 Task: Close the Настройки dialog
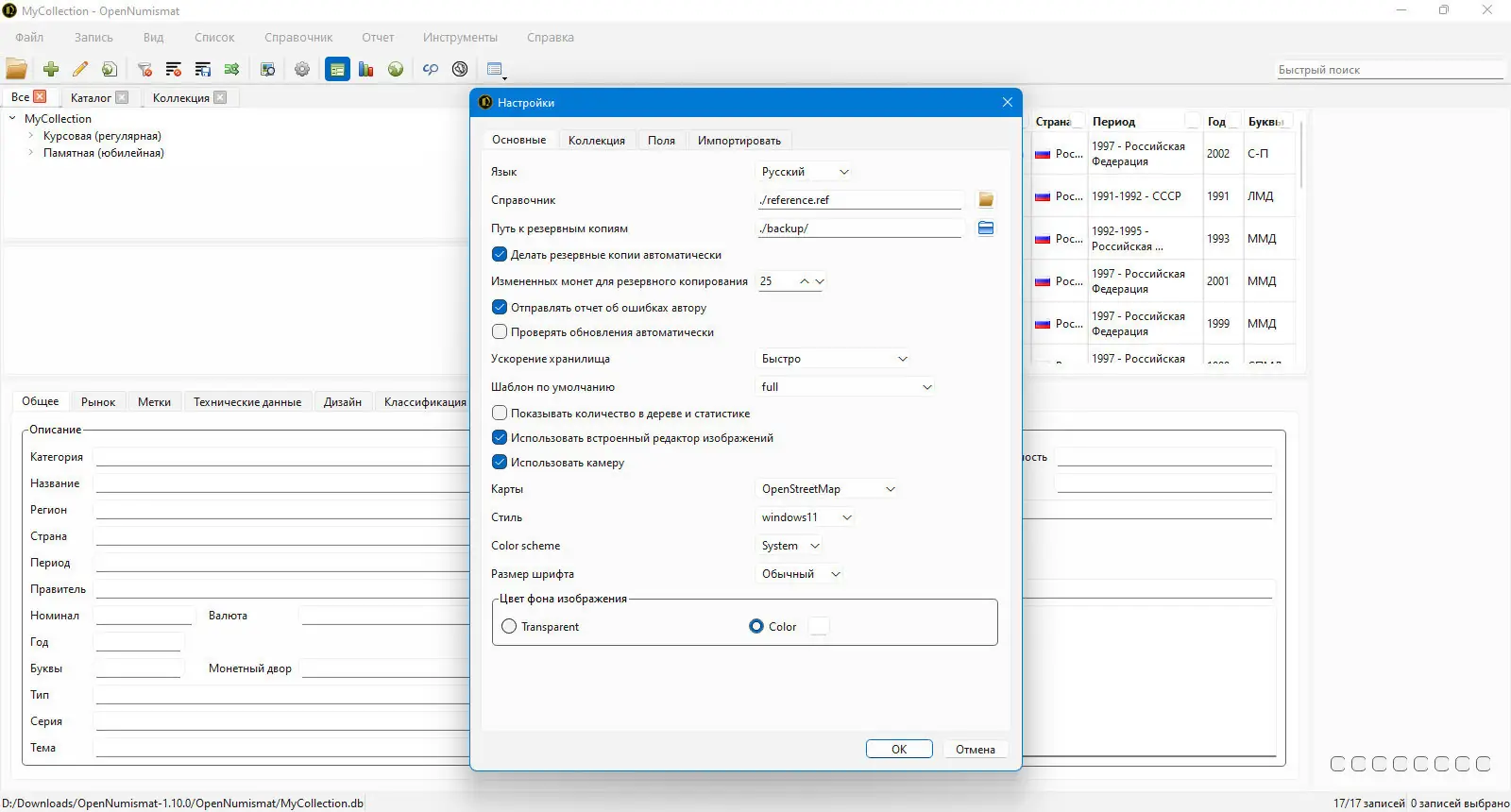pos(1007,102)
